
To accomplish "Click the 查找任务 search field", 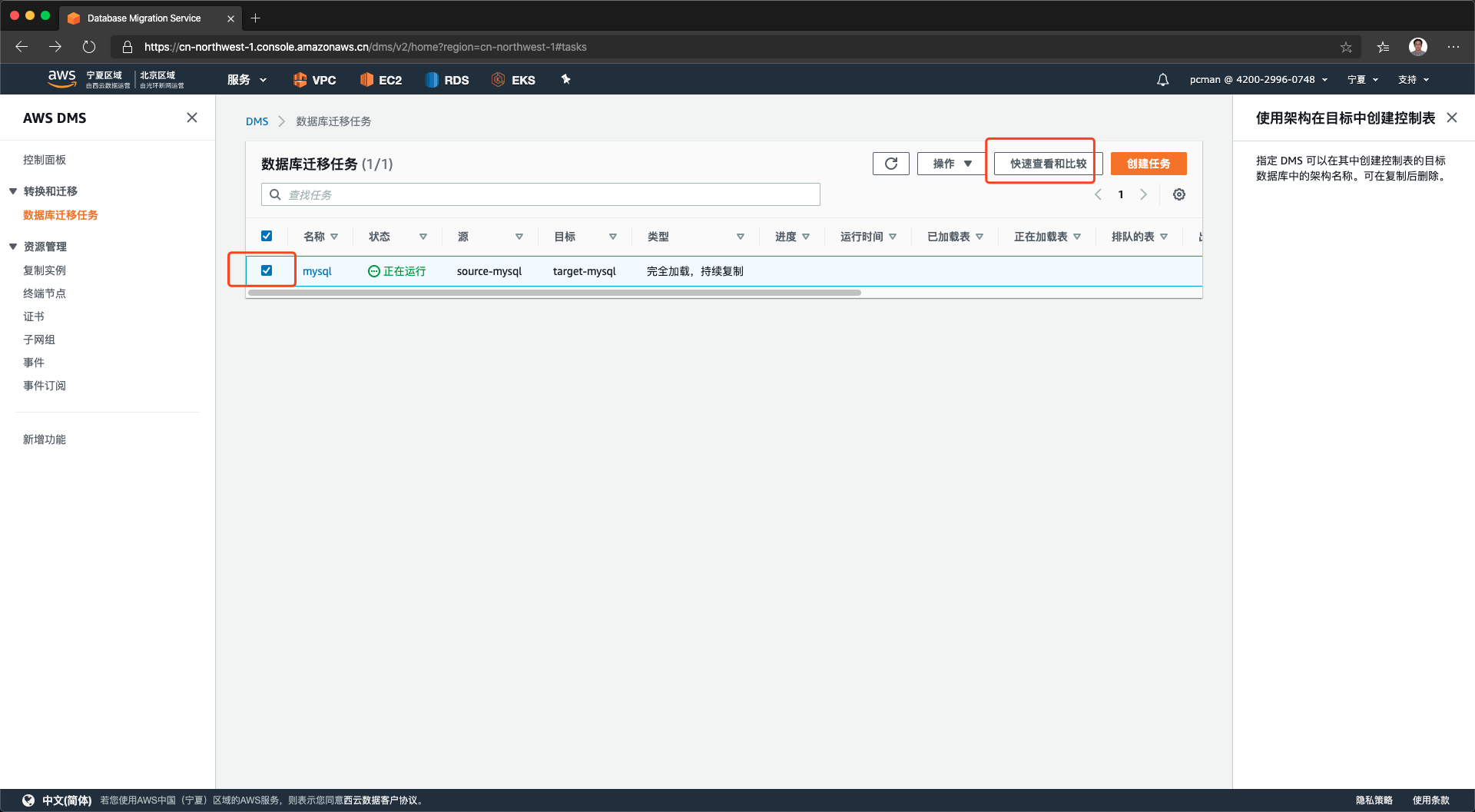I will tap(541, 194).
